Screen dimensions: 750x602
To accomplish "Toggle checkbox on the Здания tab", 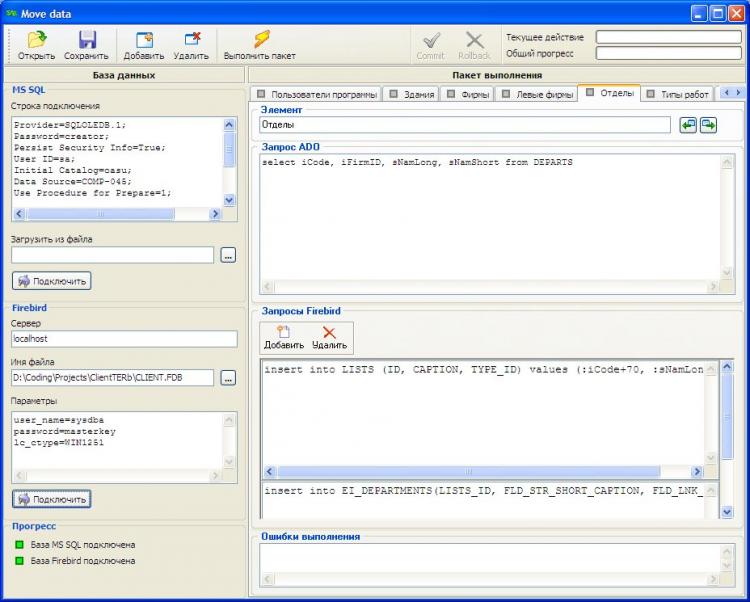I will click(396, 94).
